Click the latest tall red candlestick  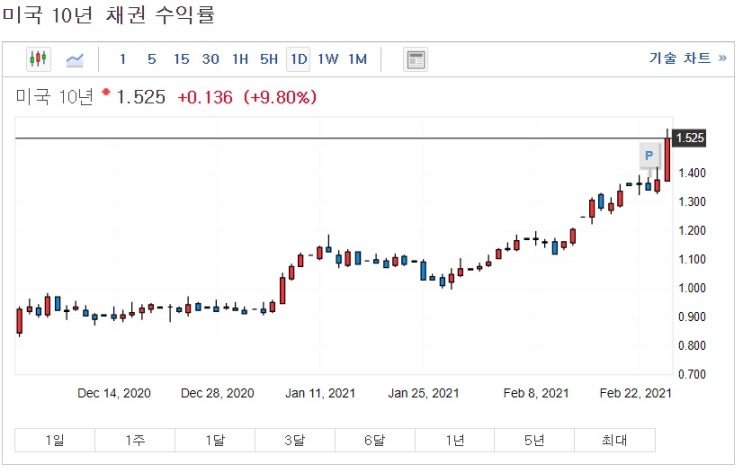click(x=668, y=159)
